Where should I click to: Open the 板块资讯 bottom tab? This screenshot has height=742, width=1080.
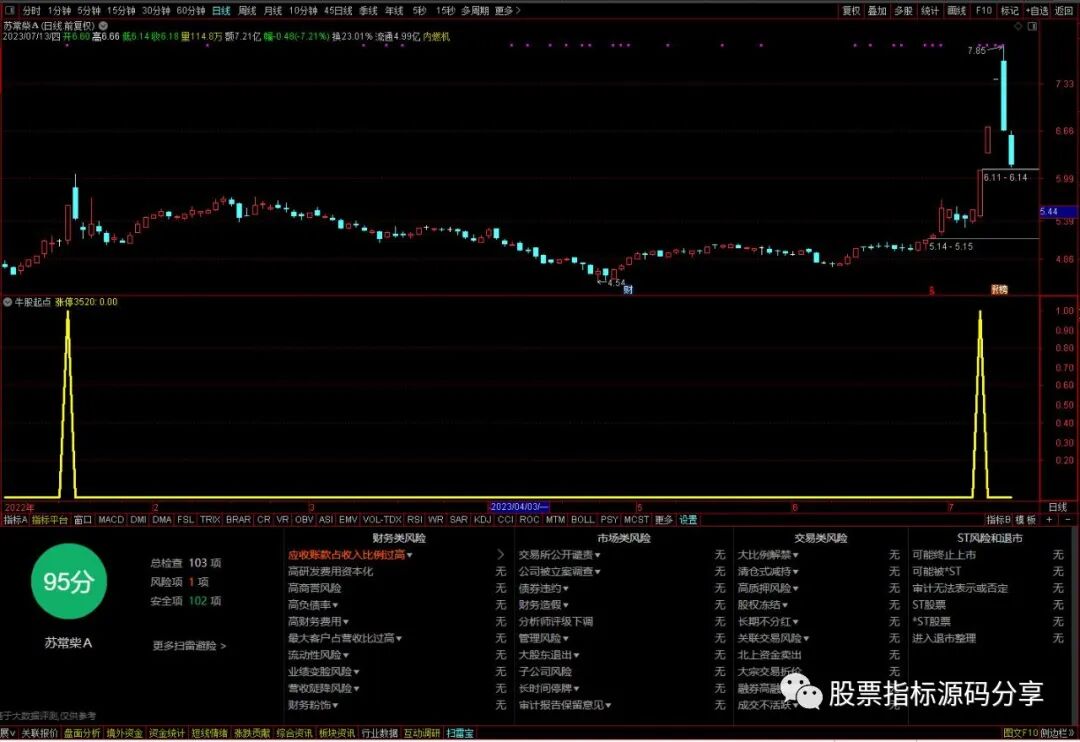click(x=338, y=733)
